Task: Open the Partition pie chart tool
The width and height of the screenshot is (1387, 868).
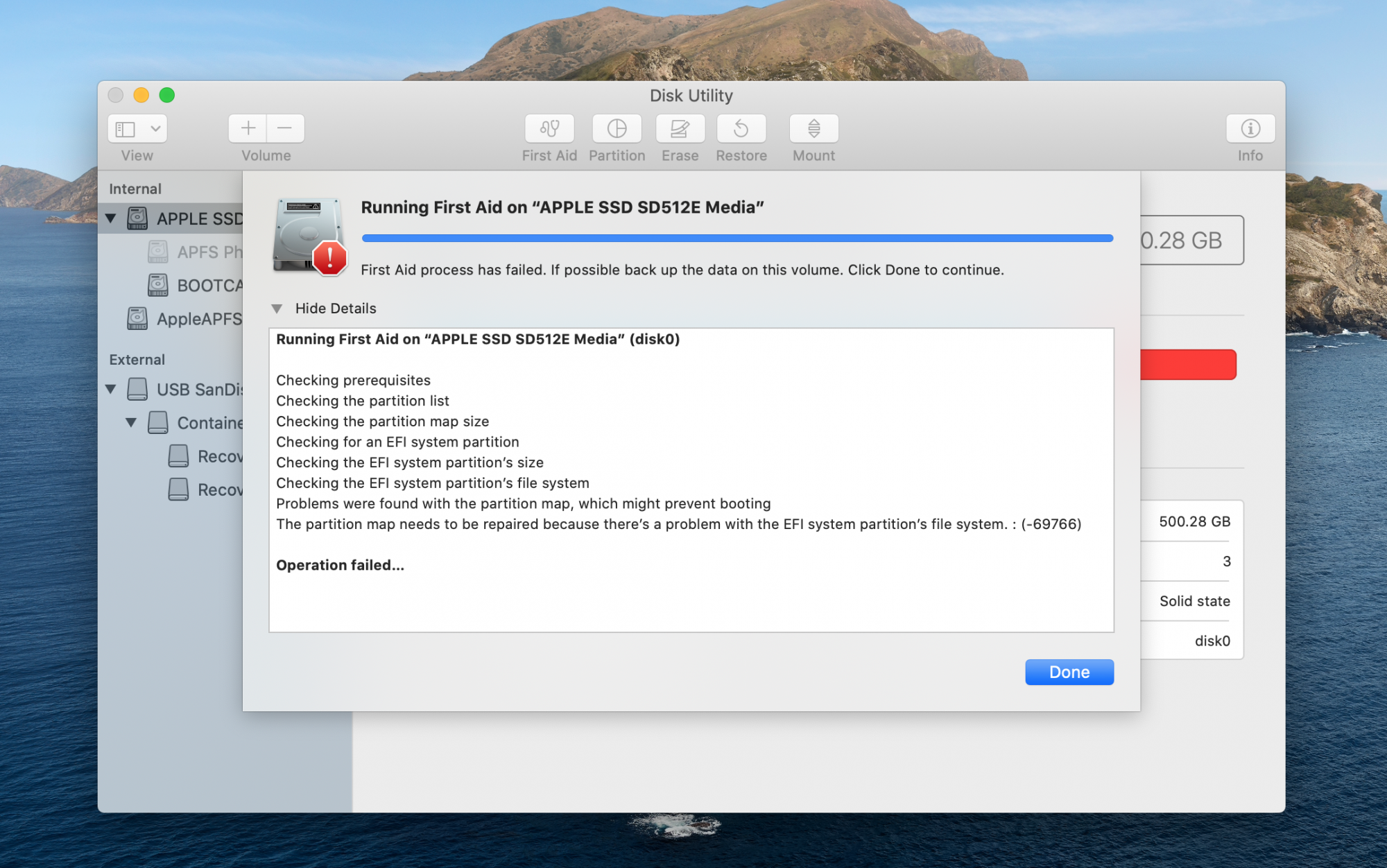Action: pos(617,128)
